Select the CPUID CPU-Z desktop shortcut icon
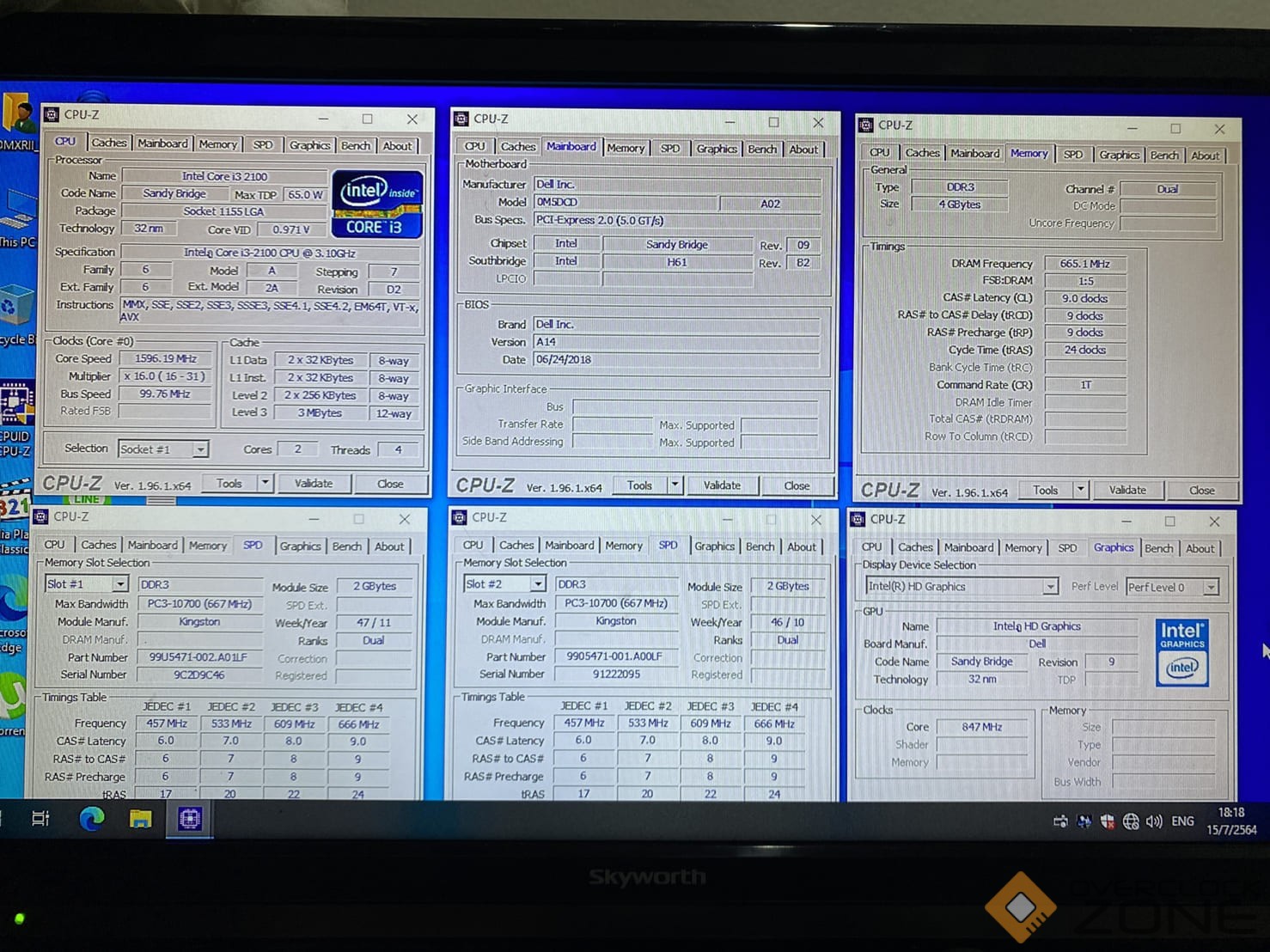 (15, 418)
